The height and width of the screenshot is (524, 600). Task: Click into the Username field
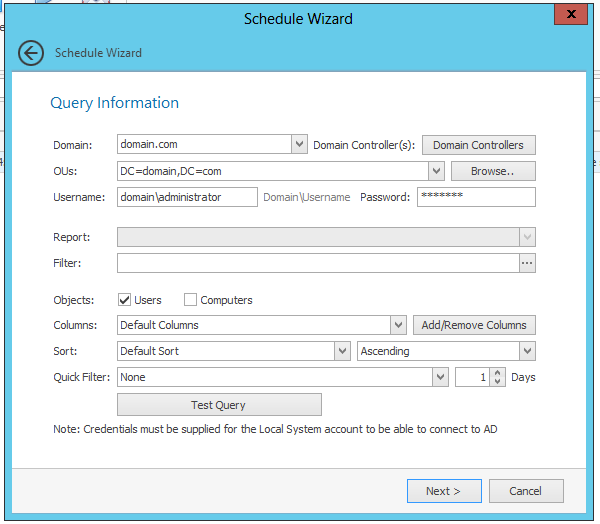tap(187, 197)
